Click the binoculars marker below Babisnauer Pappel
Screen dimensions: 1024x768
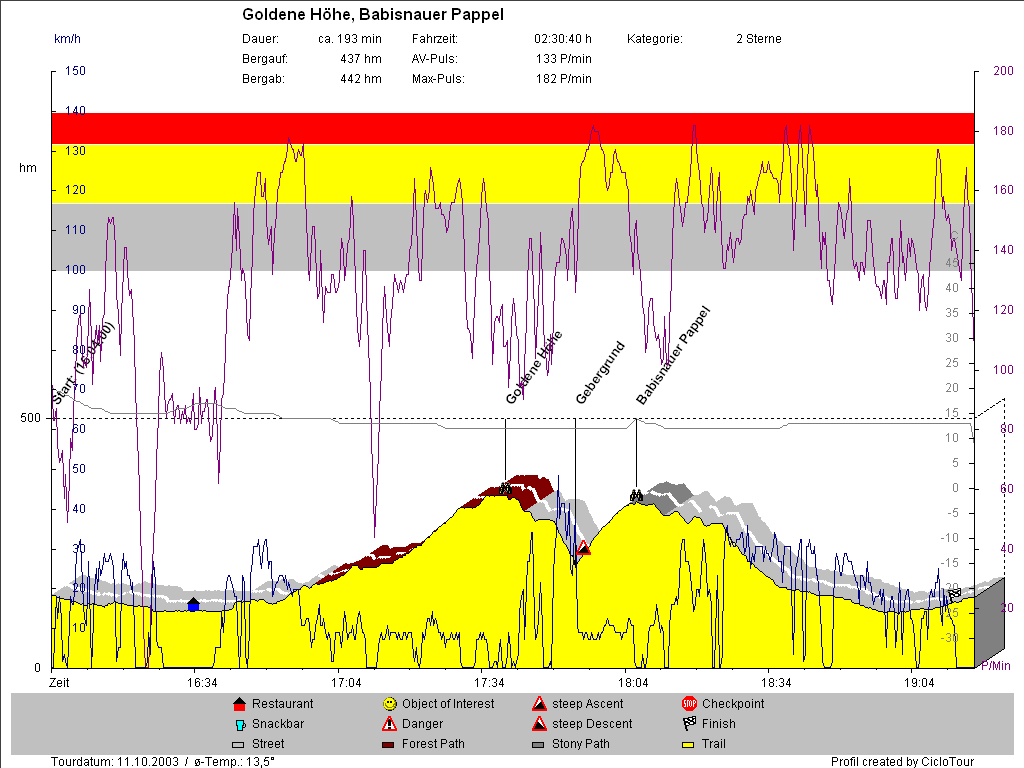click(636, 495)
